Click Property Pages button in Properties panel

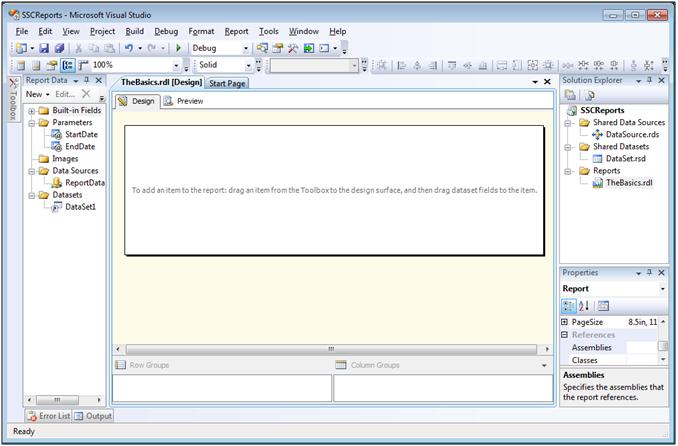tap(603, 306)
